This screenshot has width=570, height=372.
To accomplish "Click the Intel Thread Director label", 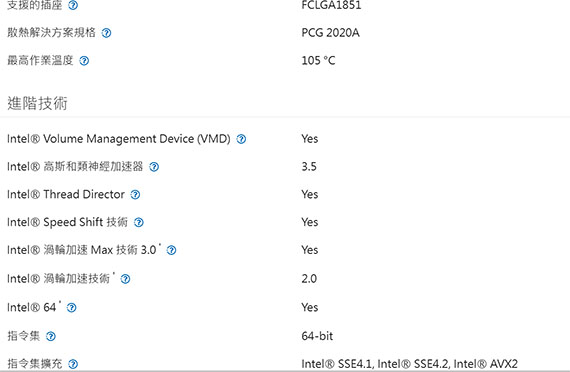I will [x=66, y=194].
